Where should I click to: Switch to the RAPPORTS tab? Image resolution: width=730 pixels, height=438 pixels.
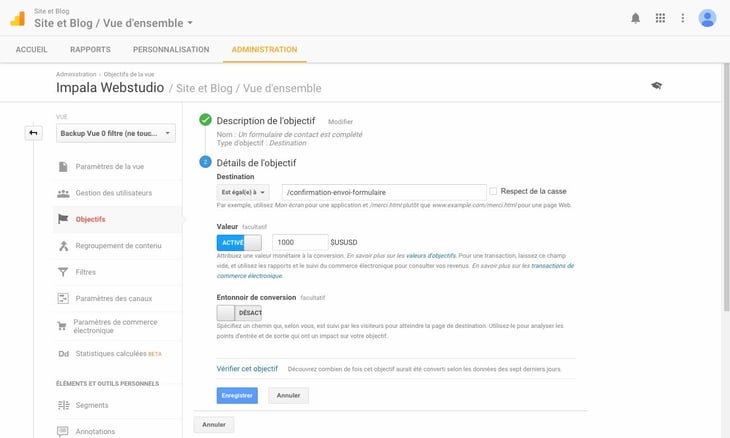[x=90, y=49]
